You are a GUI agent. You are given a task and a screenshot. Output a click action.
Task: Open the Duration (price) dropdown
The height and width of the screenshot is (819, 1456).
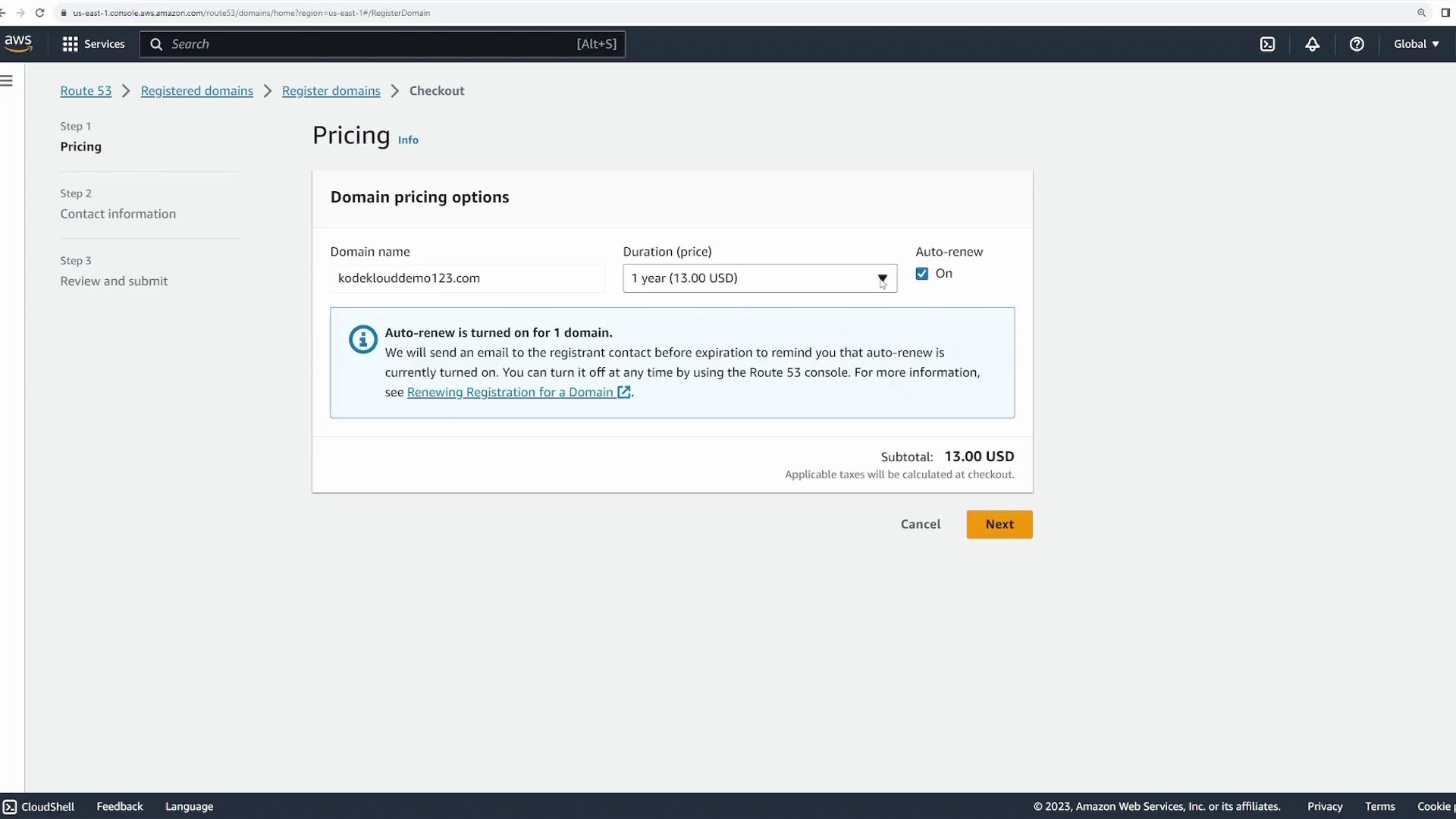point(759,278)
